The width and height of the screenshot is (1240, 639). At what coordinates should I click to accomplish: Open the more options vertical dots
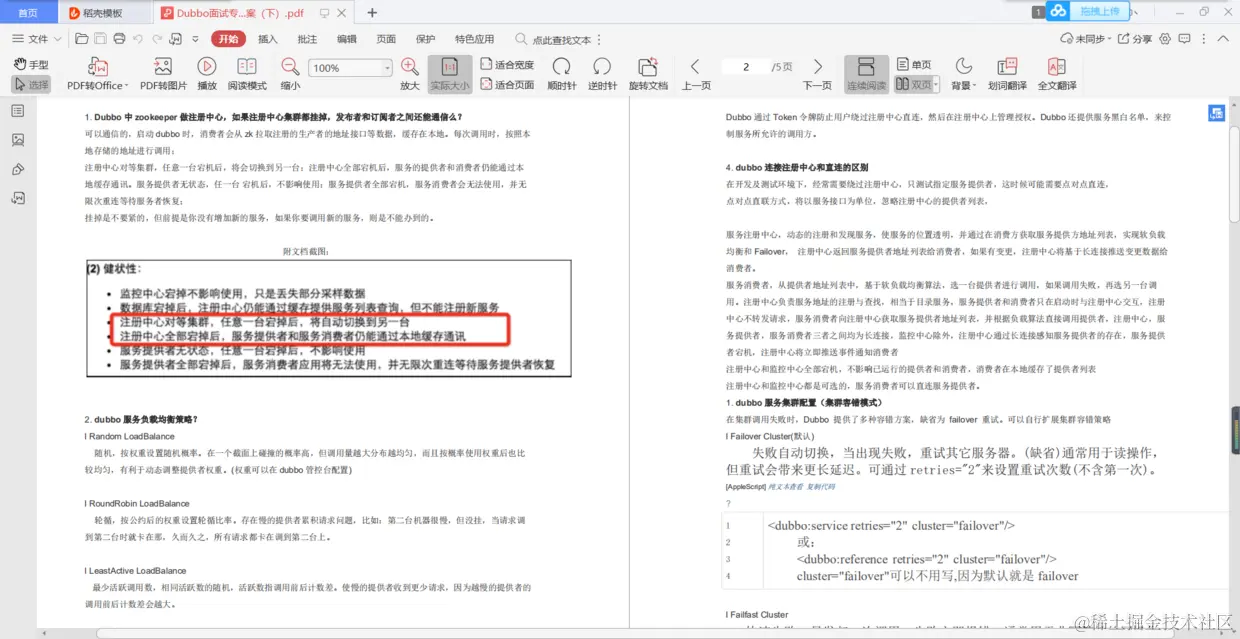click(x=1204, y=39)
